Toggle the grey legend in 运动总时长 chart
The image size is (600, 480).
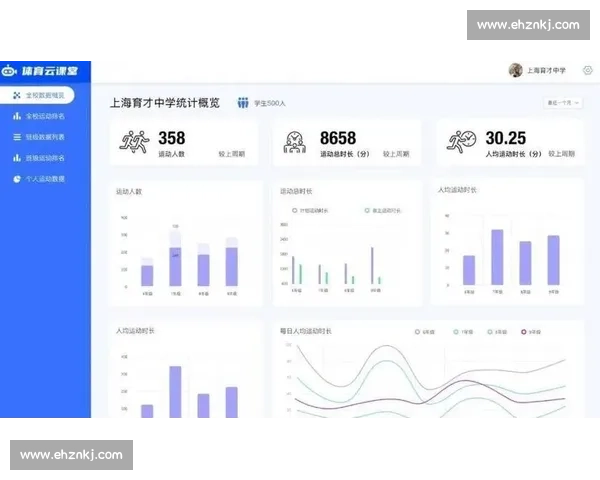310,211
